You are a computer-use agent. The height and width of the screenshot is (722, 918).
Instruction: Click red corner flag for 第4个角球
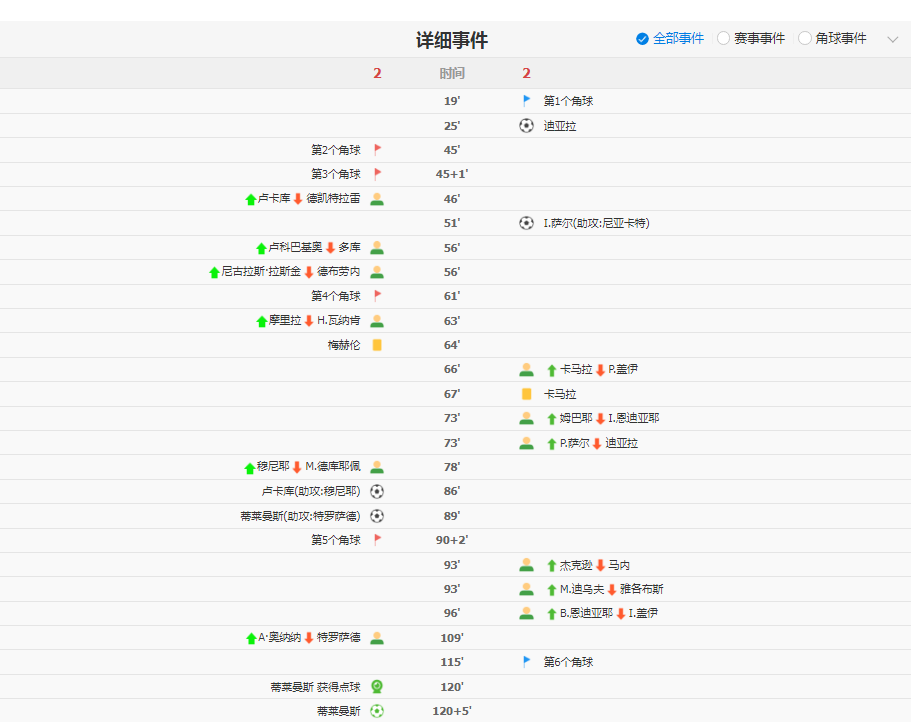[378, 296]
